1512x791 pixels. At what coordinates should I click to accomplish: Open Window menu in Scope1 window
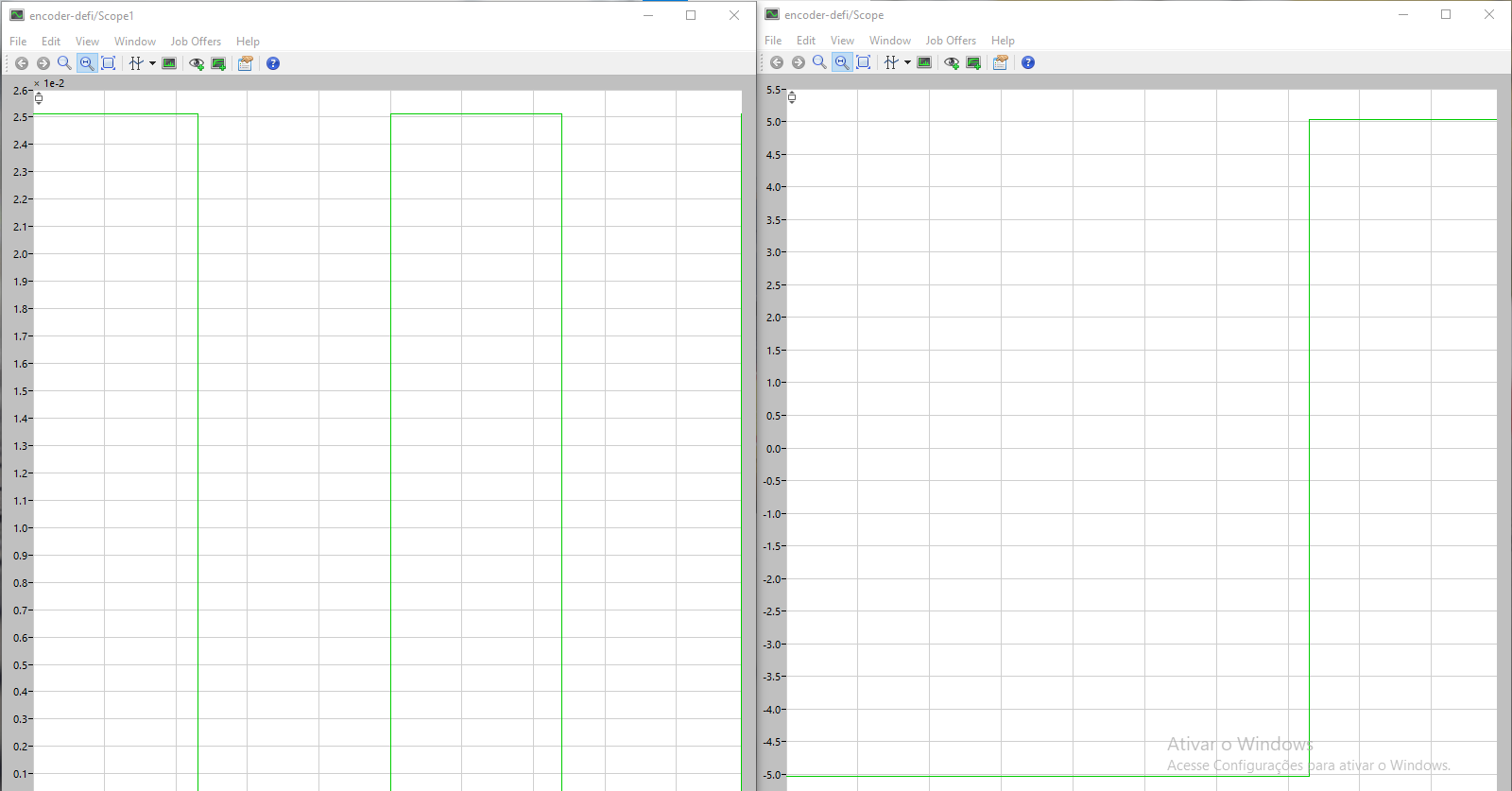click(135, 42)
